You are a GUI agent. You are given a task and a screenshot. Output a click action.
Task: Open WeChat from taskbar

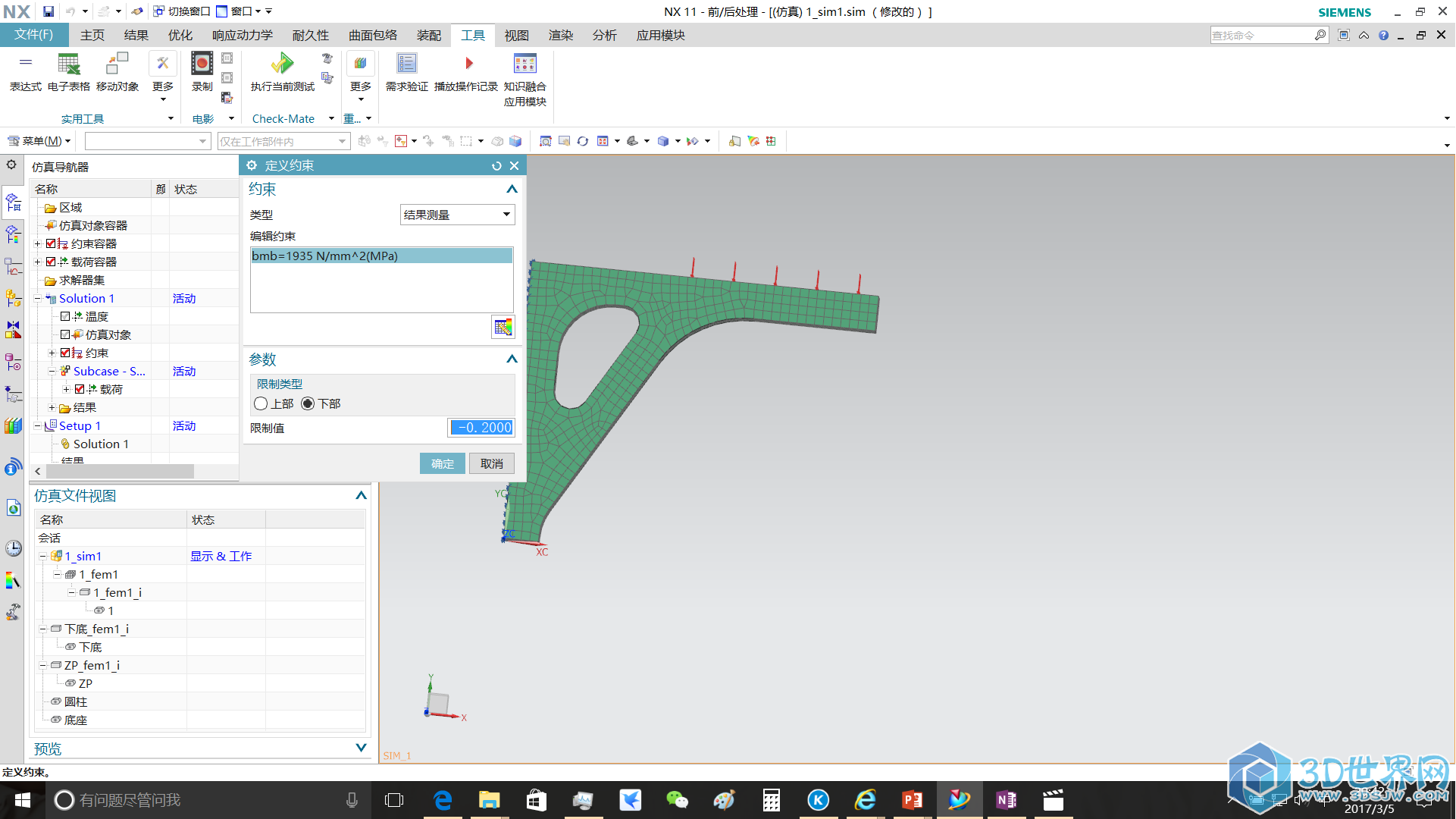click(x=677, y=800)
